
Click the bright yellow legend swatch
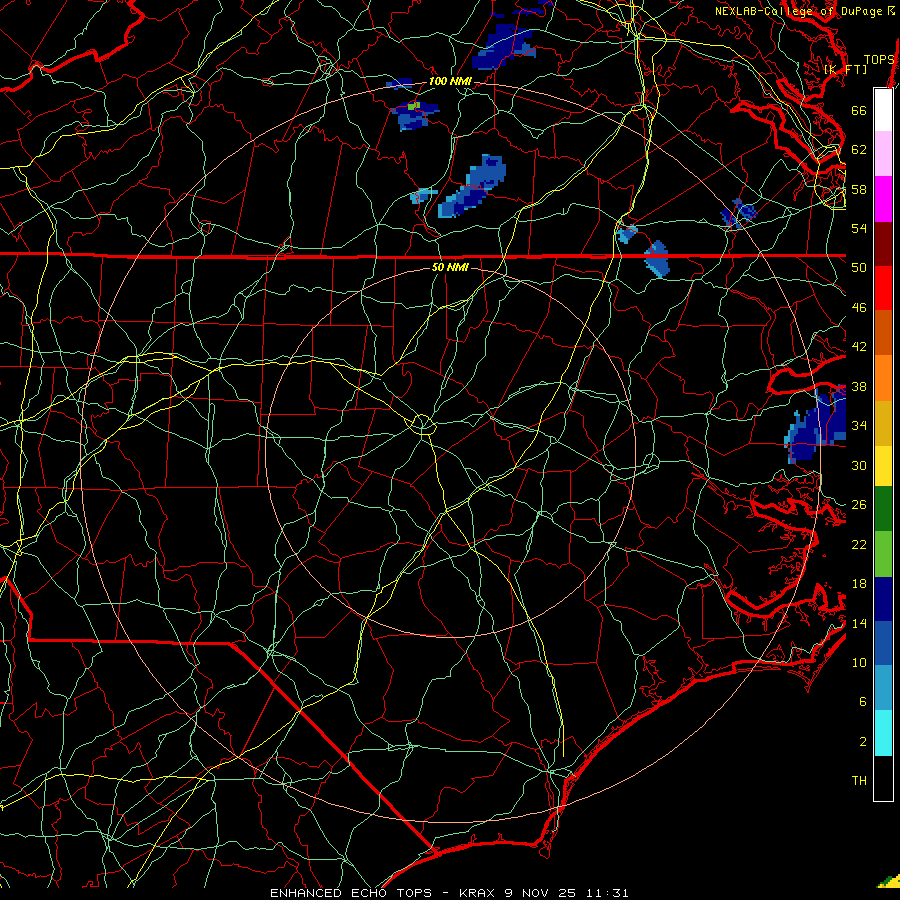tap(883, 465)
